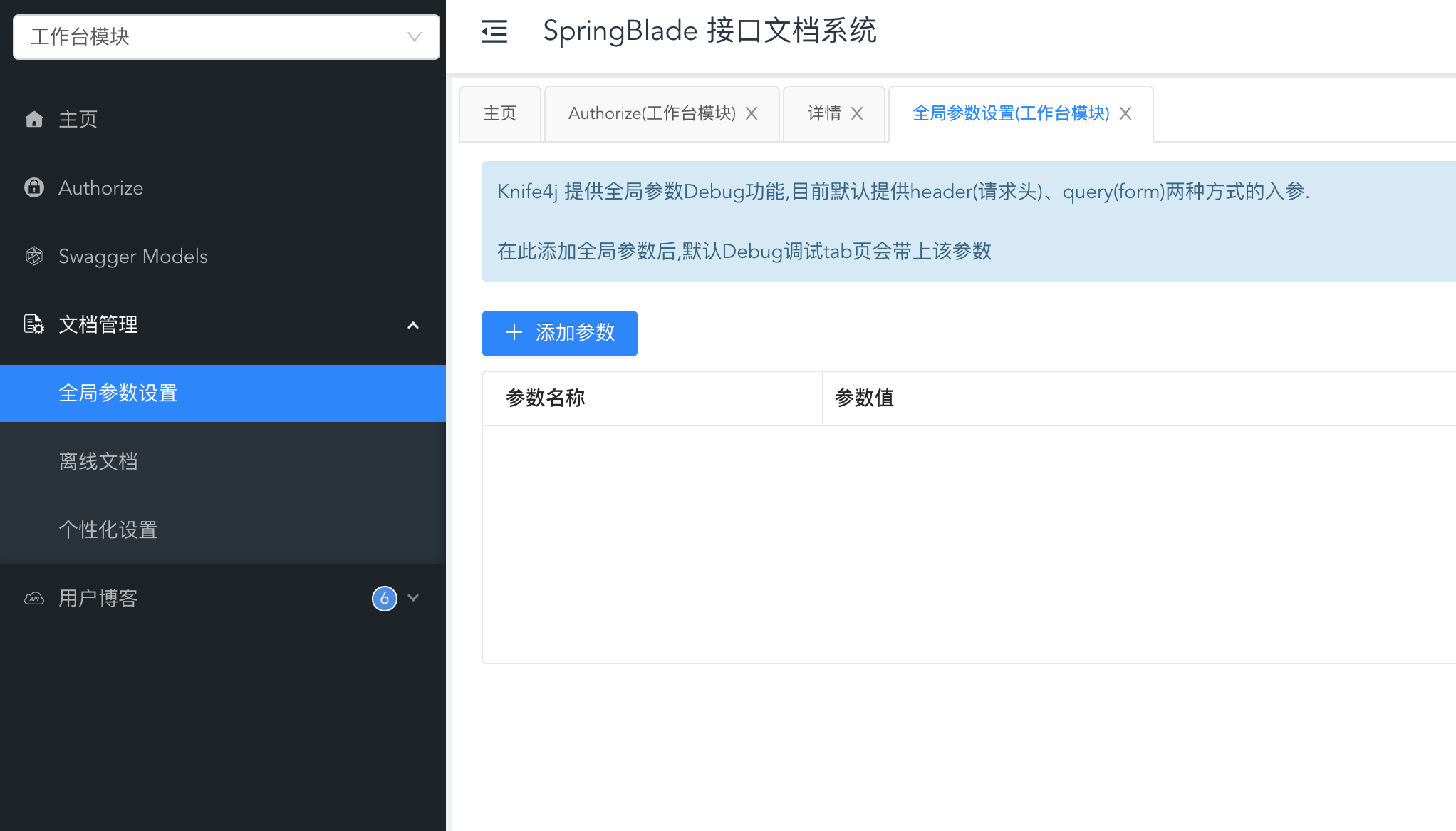Click the 添加参数 button

[x=560, y=333]
